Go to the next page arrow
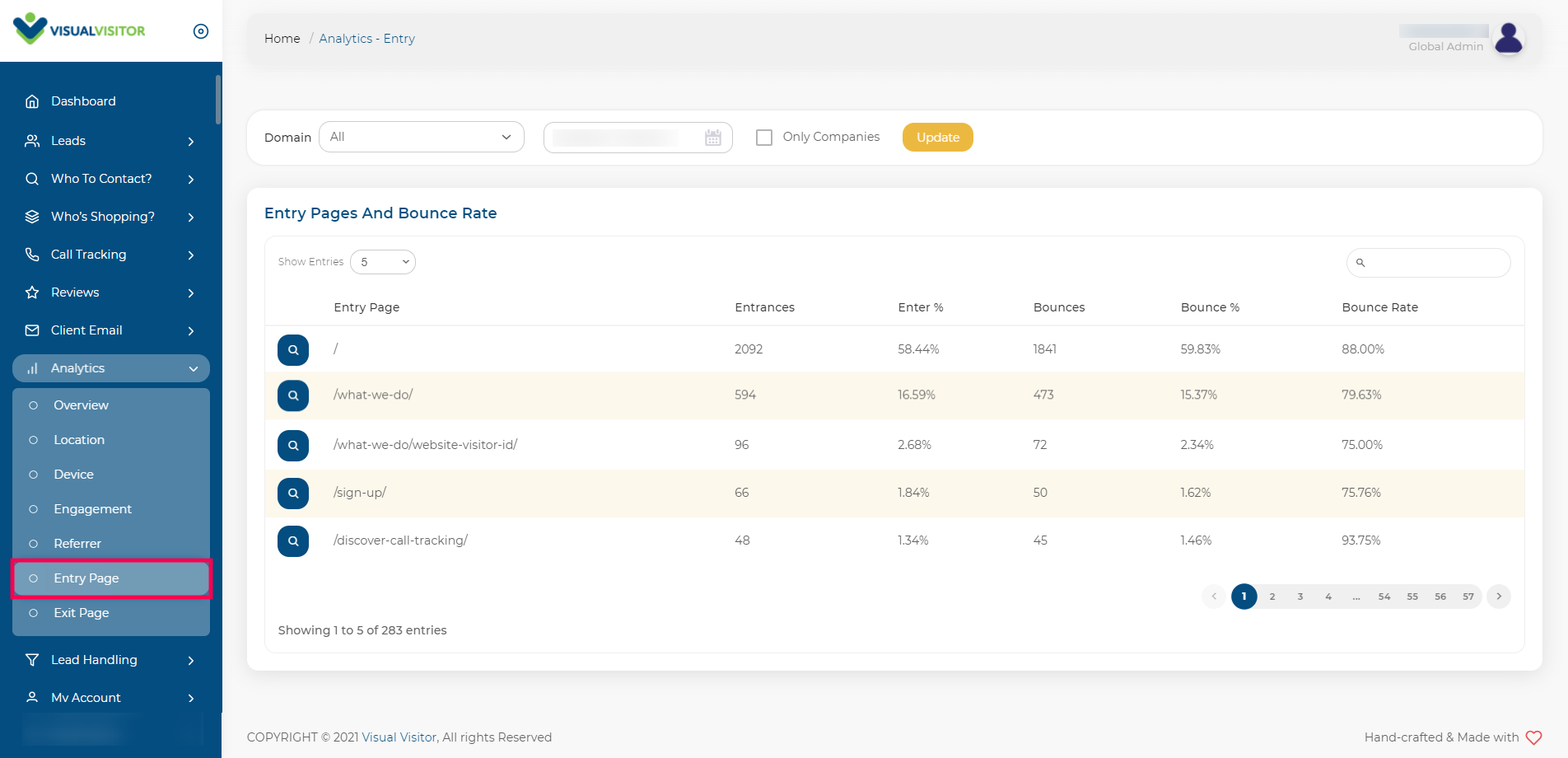1568x758 pixels. [1499, 597]
